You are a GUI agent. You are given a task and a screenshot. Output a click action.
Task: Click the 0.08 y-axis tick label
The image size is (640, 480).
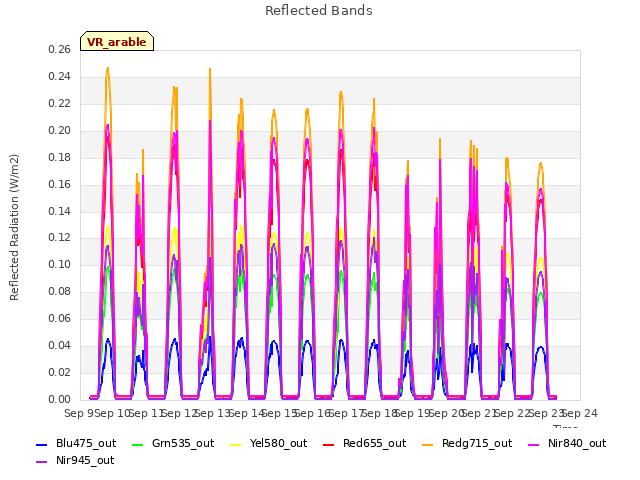click(59, 291)
